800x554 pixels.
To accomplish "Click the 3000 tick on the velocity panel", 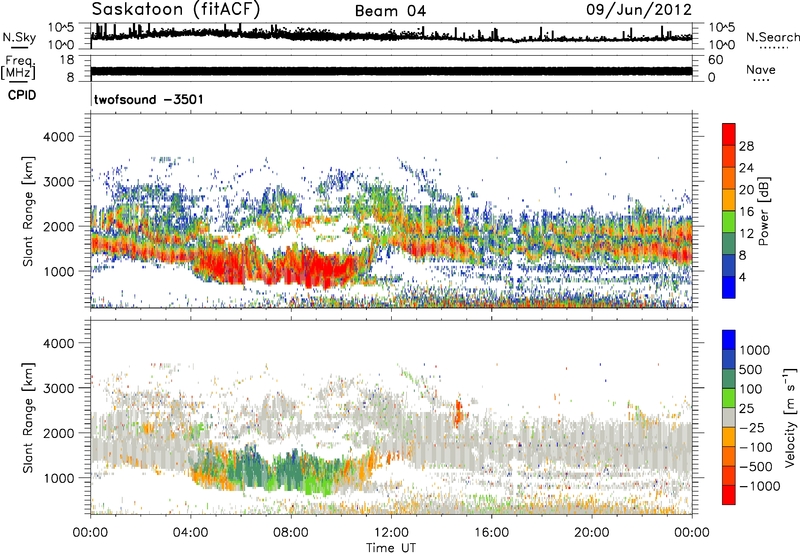I will pyautogui.click(x=59, y=388).
